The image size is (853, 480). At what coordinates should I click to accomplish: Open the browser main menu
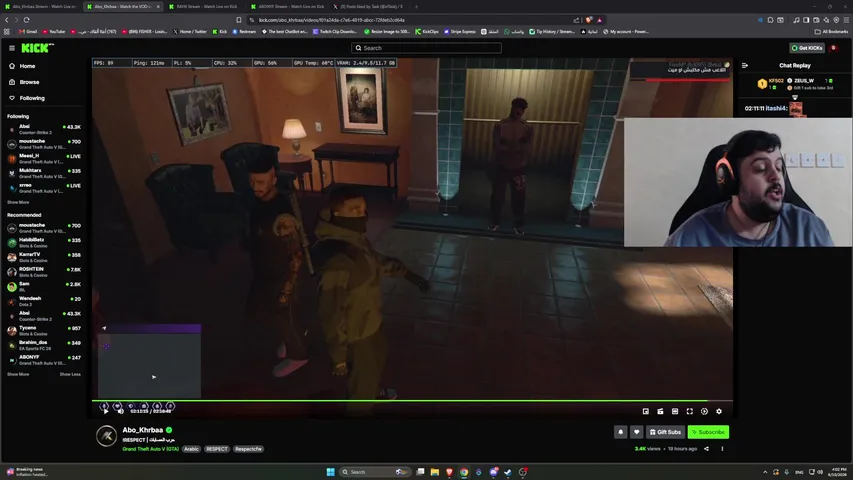click(846, 20)
